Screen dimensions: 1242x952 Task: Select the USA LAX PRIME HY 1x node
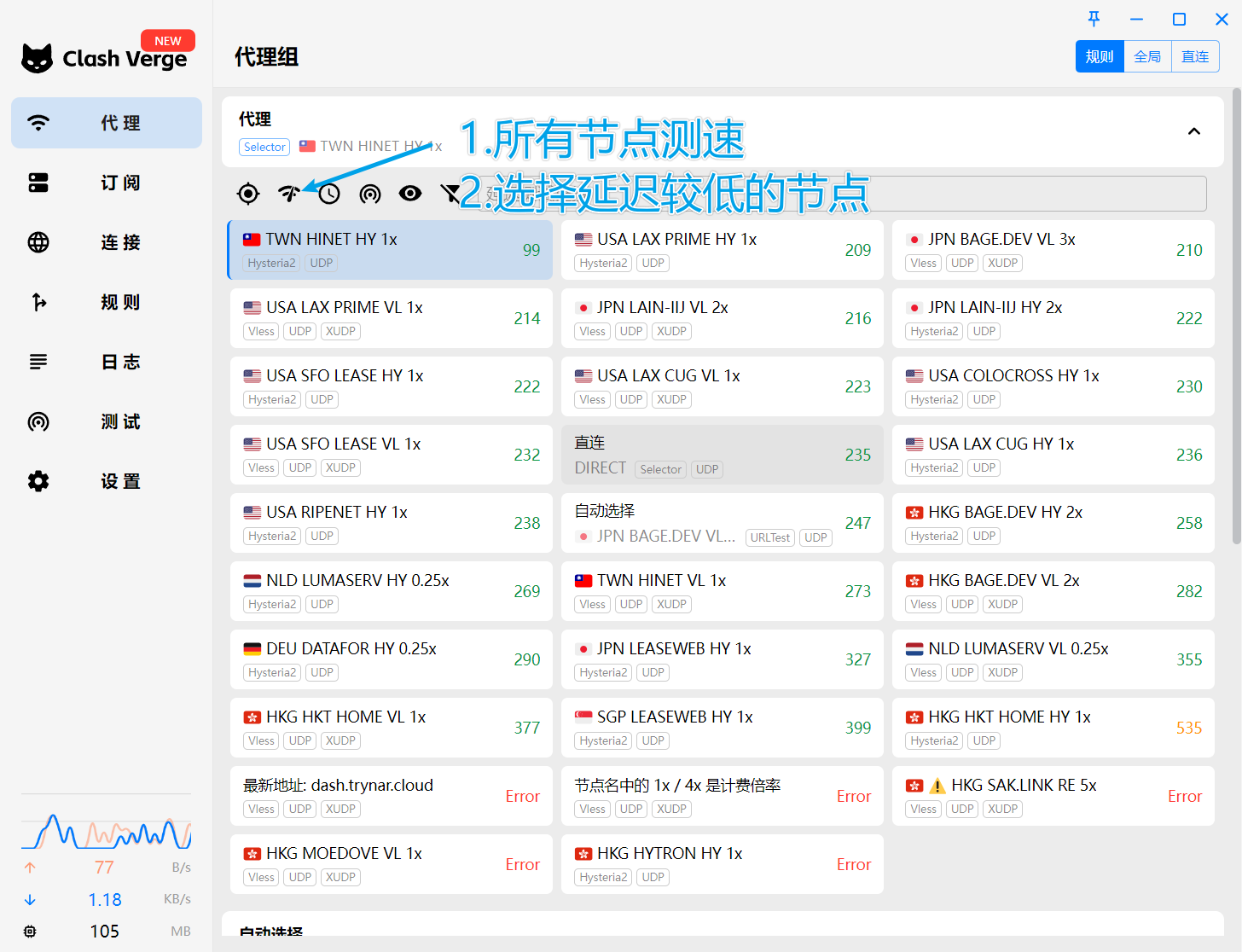click(x=722, y=250)
